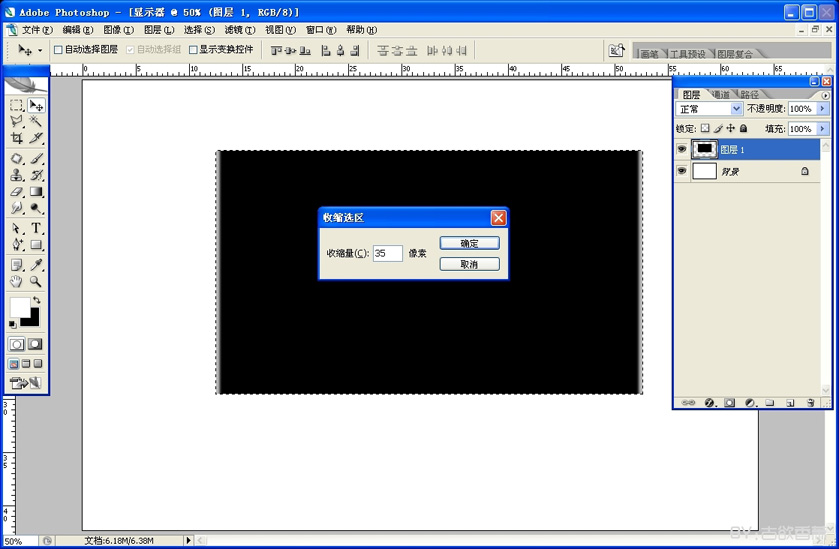
Task: Jump to ImageReady button in toolbox
Action: pos(25,383)
